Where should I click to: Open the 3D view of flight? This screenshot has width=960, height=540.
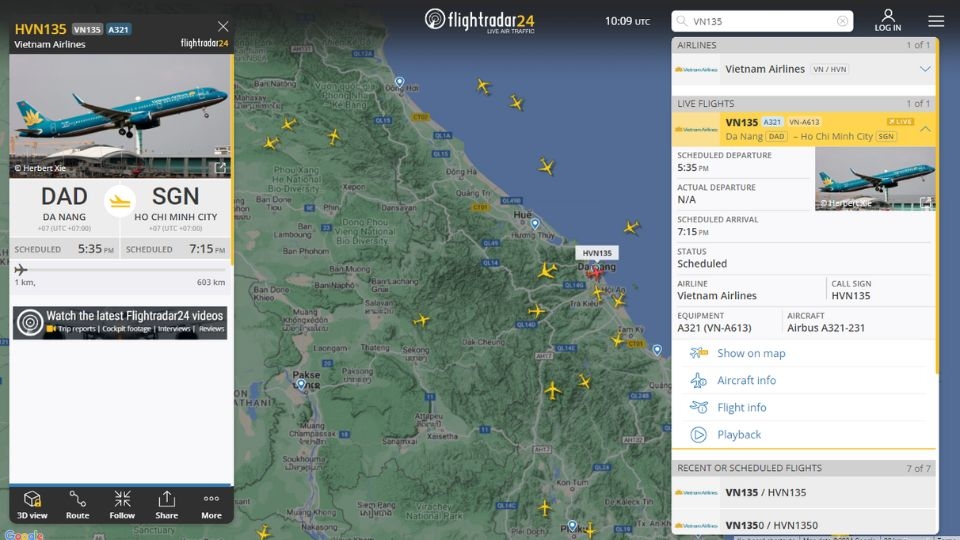click(x=32, y=504)
